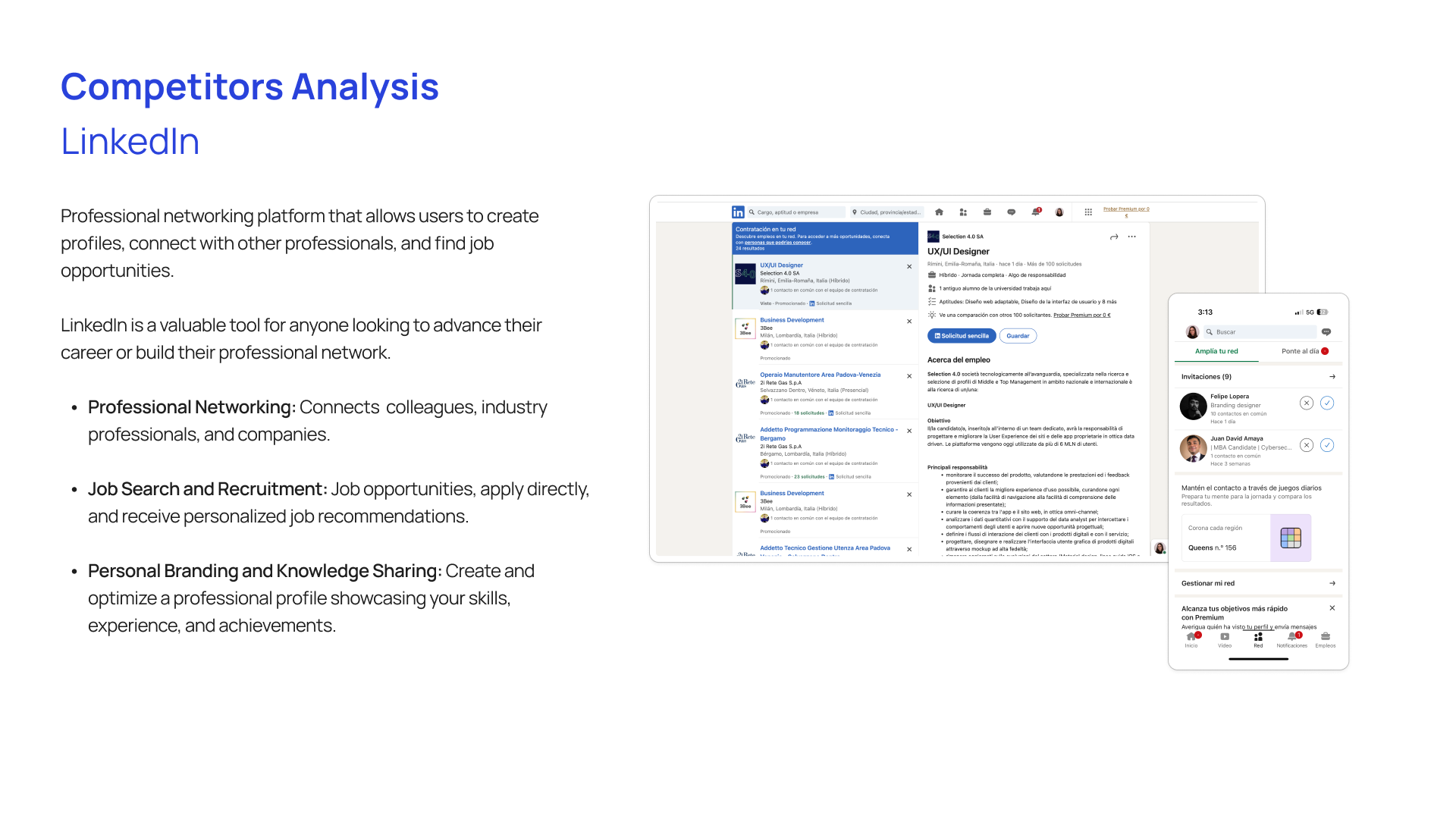Open messaging icon in mobile app header
Viewport: 1456px width, 819px height.
coord(1326,332)
